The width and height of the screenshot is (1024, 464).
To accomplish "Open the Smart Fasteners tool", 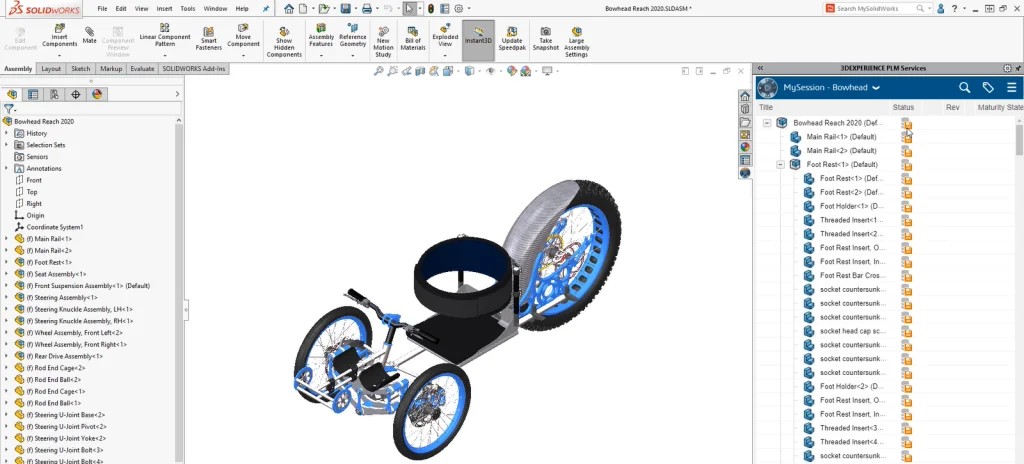I will pos(209,37).
